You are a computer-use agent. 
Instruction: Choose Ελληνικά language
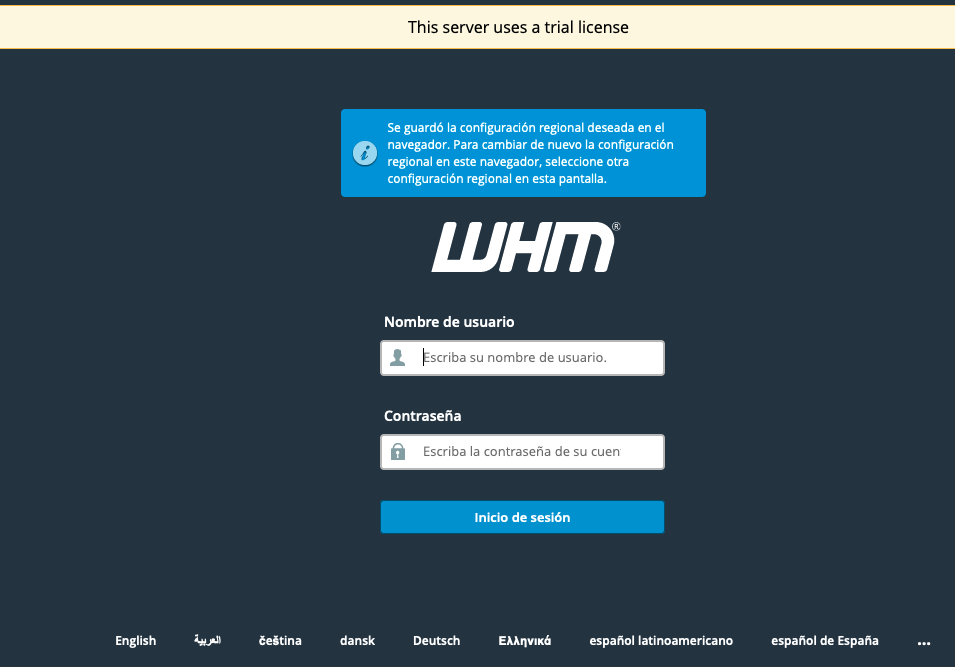(525, 641)
